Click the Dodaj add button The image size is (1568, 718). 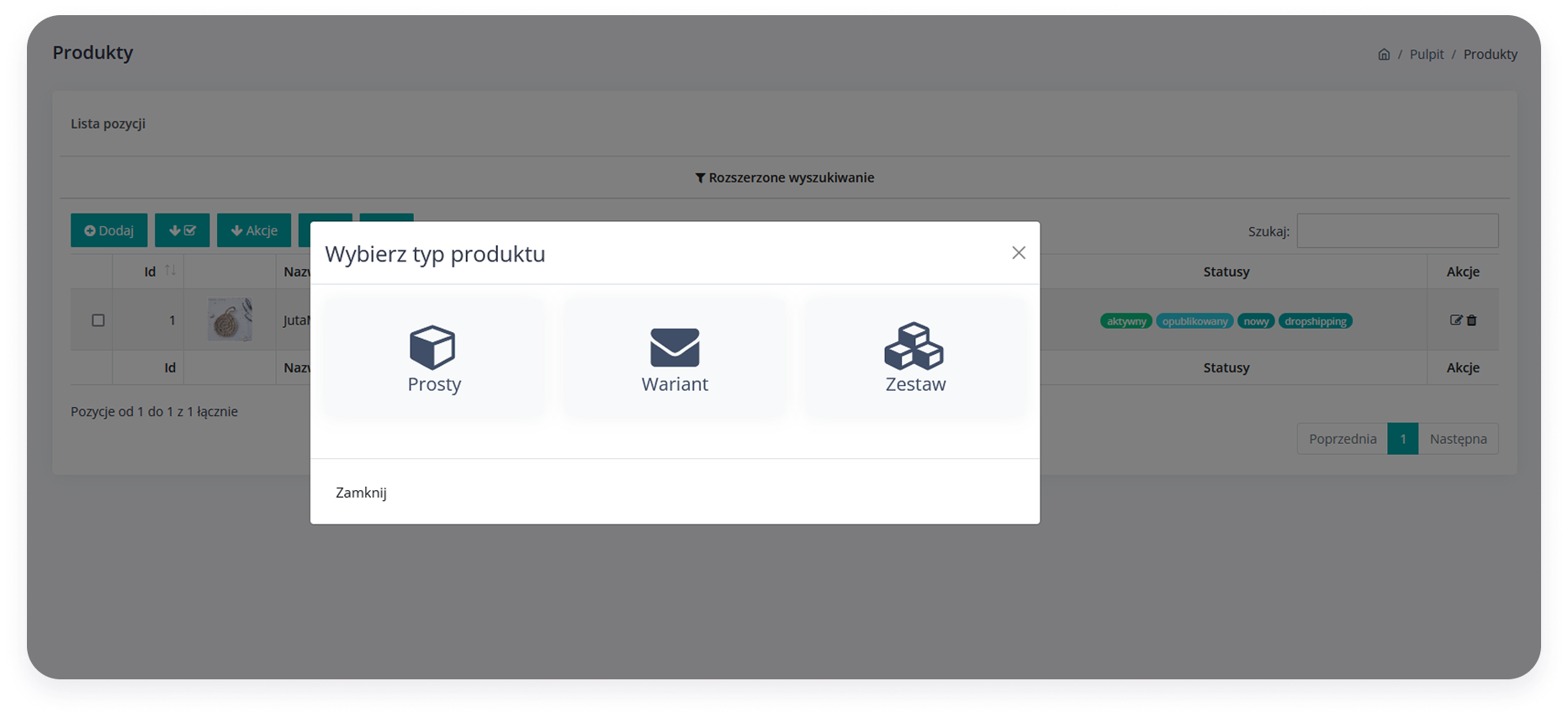pos(109,230)
